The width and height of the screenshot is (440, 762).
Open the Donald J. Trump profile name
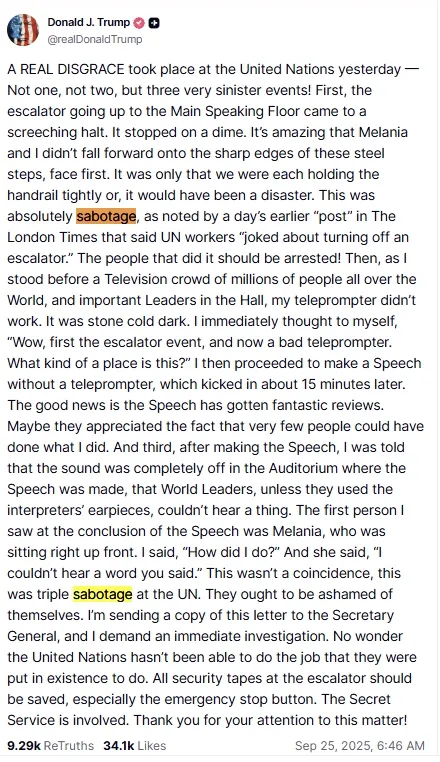(x=89, y=22)
